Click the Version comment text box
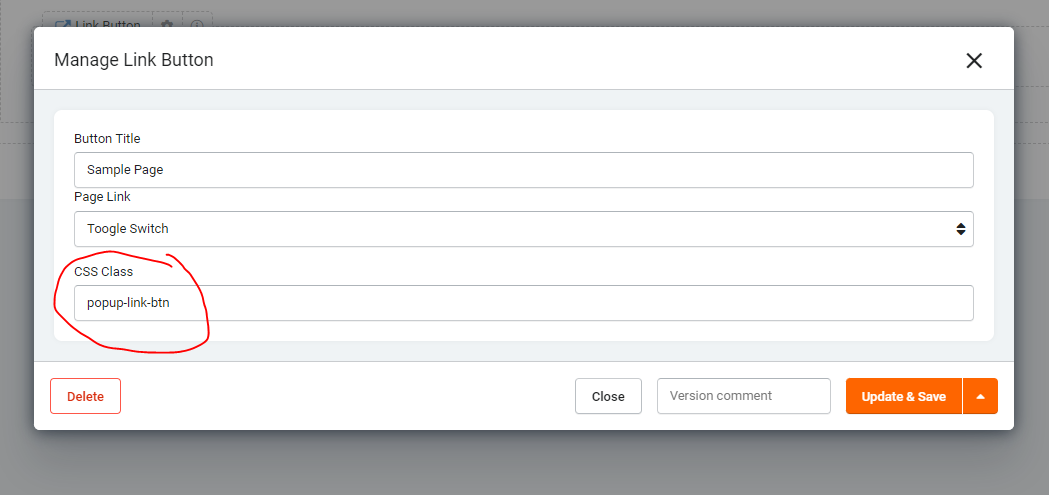 743,396
